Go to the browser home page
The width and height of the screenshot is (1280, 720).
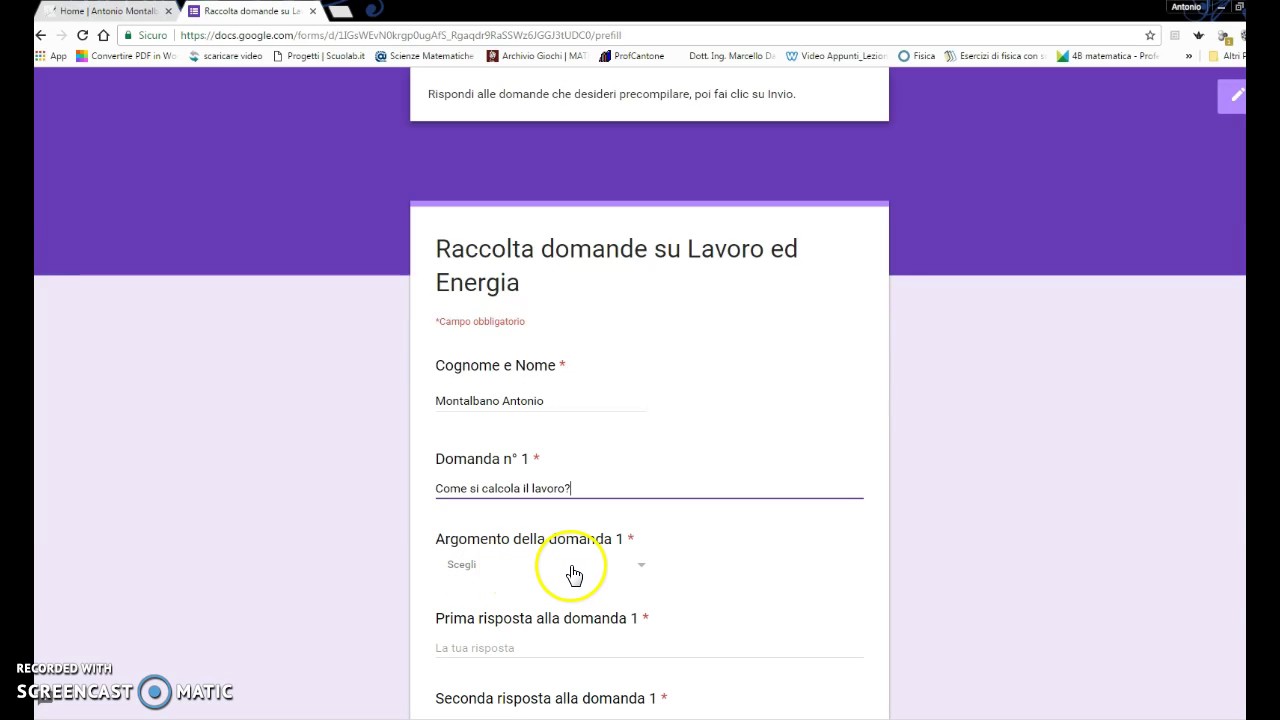103,35
